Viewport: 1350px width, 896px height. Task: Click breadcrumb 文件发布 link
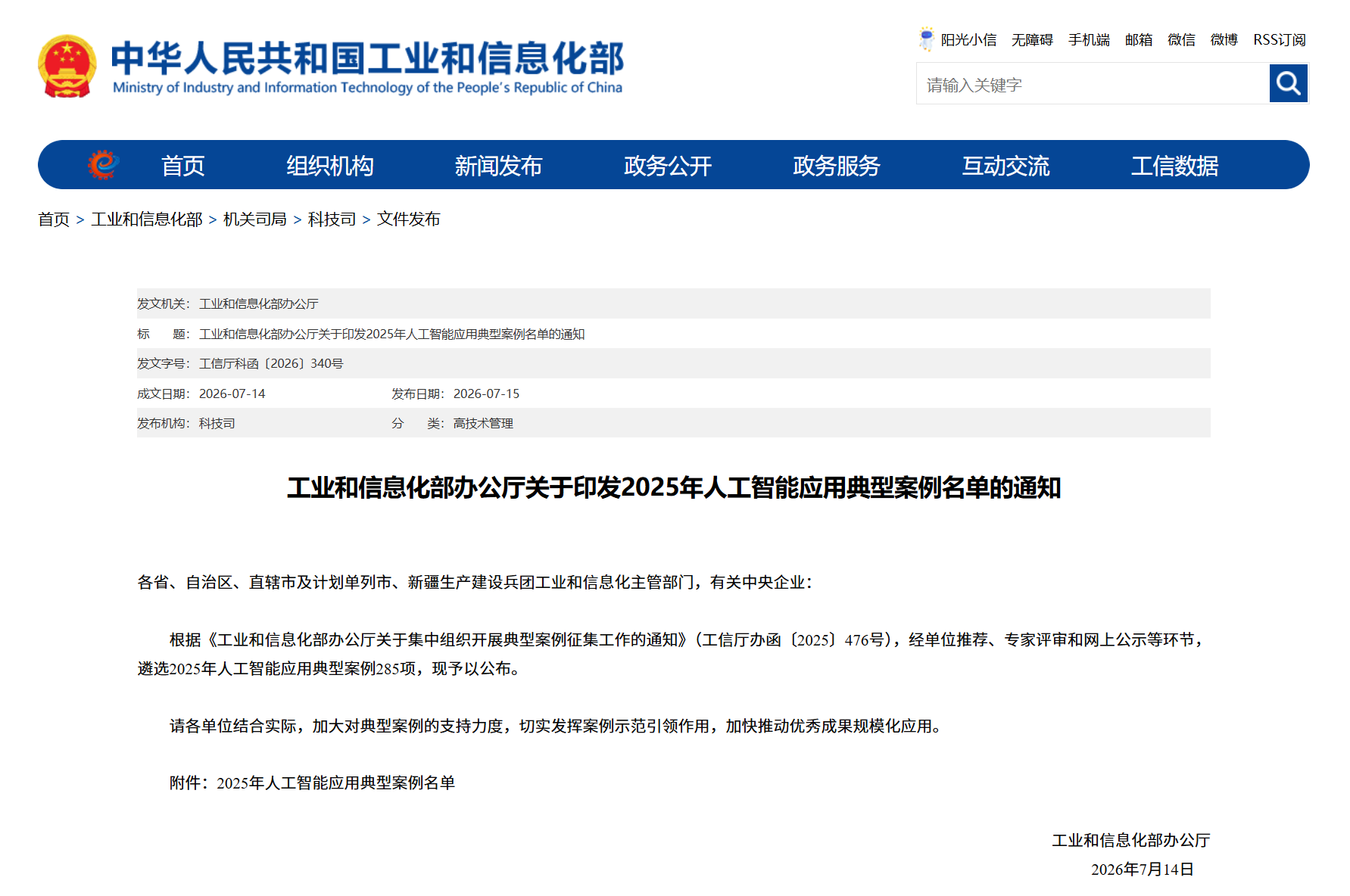(x=409, y=219)
